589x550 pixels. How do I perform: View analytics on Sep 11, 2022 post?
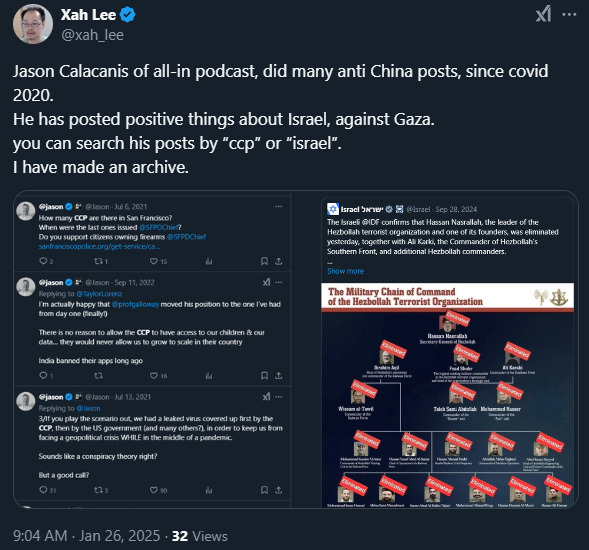click(x=209, y=375)
